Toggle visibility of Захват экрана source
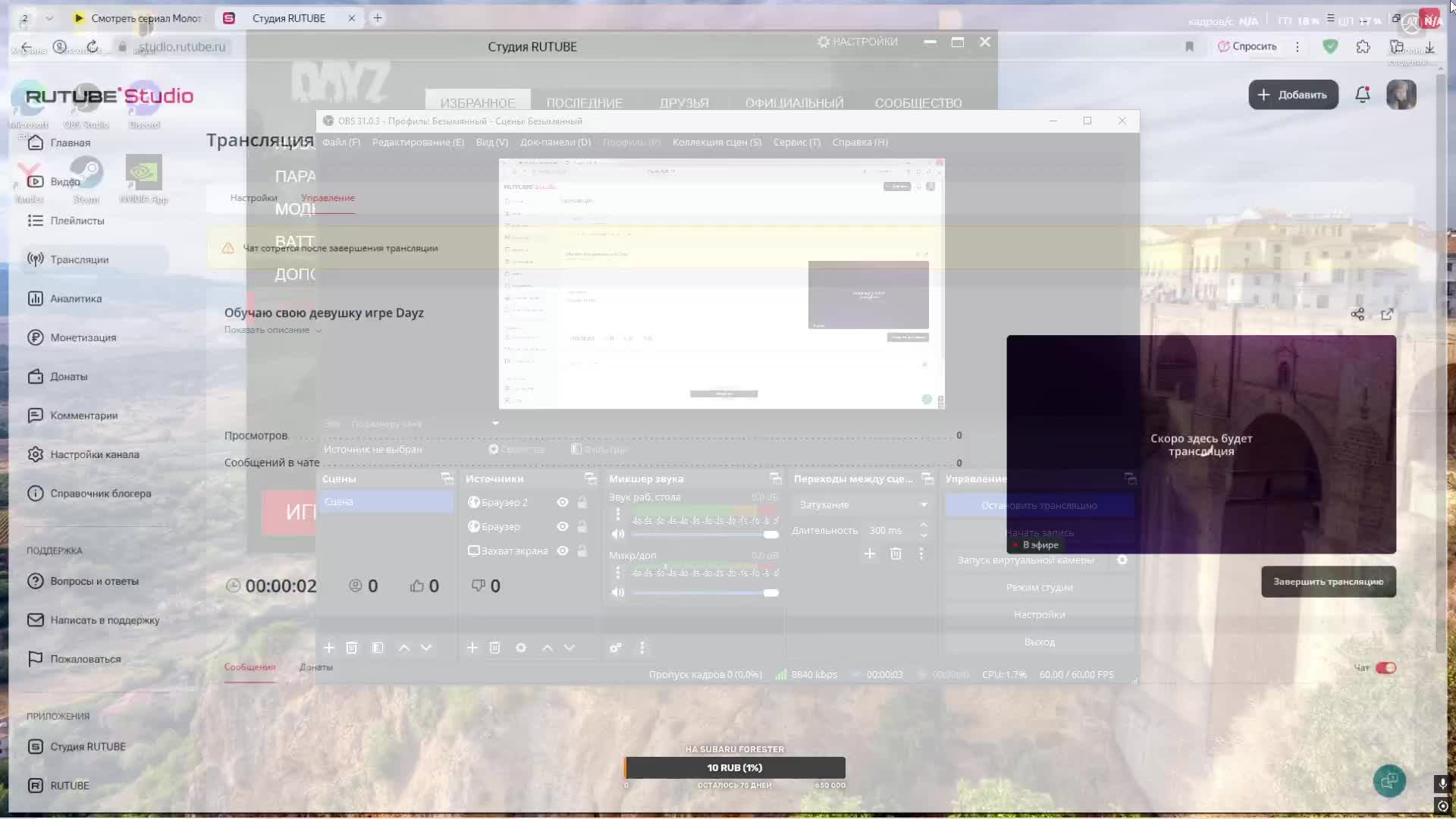 point(562,551)
